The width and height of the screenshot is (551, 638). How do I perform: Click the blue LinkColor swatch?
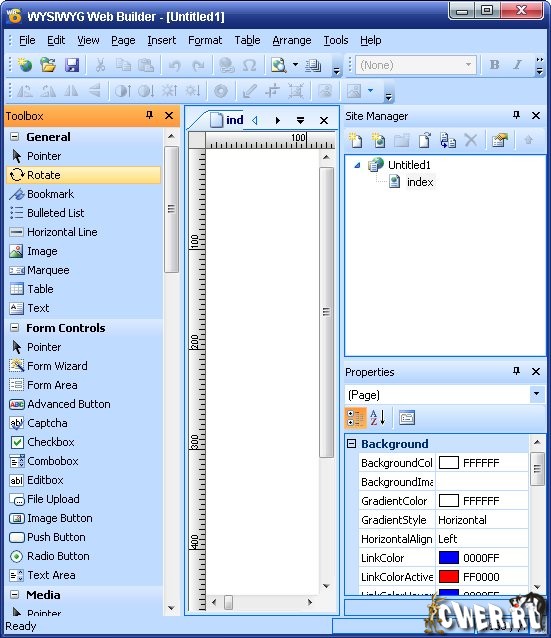coord(449,557)
